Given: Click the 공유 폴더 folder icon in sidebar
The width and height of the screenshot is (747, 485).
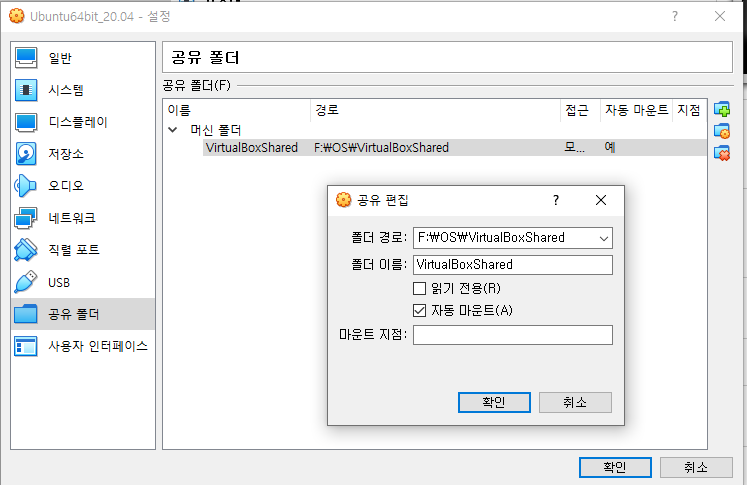Looking at the screenshot, I should pyautogui.click(x=26, y=314).
